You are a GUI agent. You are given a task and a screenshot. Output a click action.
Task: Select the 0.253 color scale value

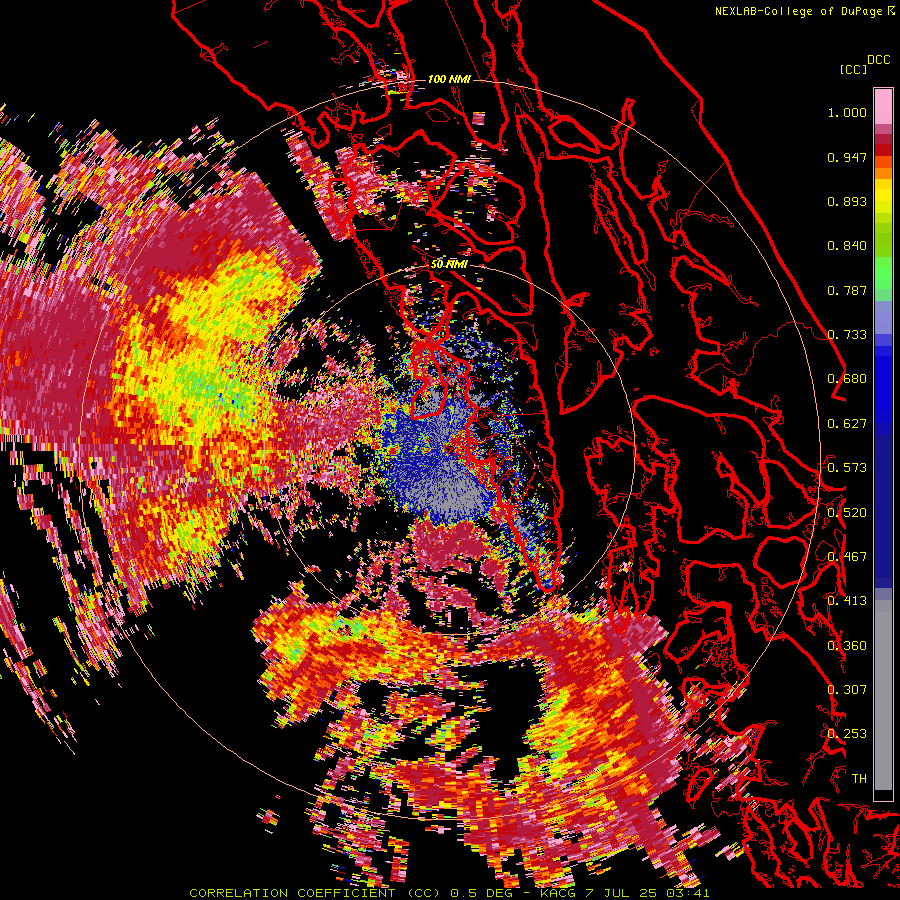(847, 734)
